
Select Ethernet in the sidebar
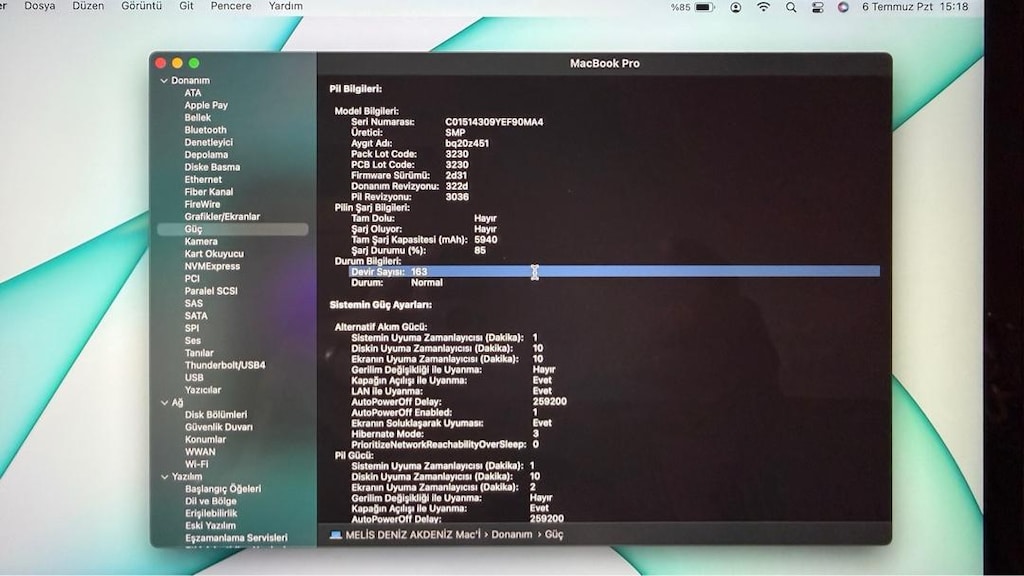point(202,180)
